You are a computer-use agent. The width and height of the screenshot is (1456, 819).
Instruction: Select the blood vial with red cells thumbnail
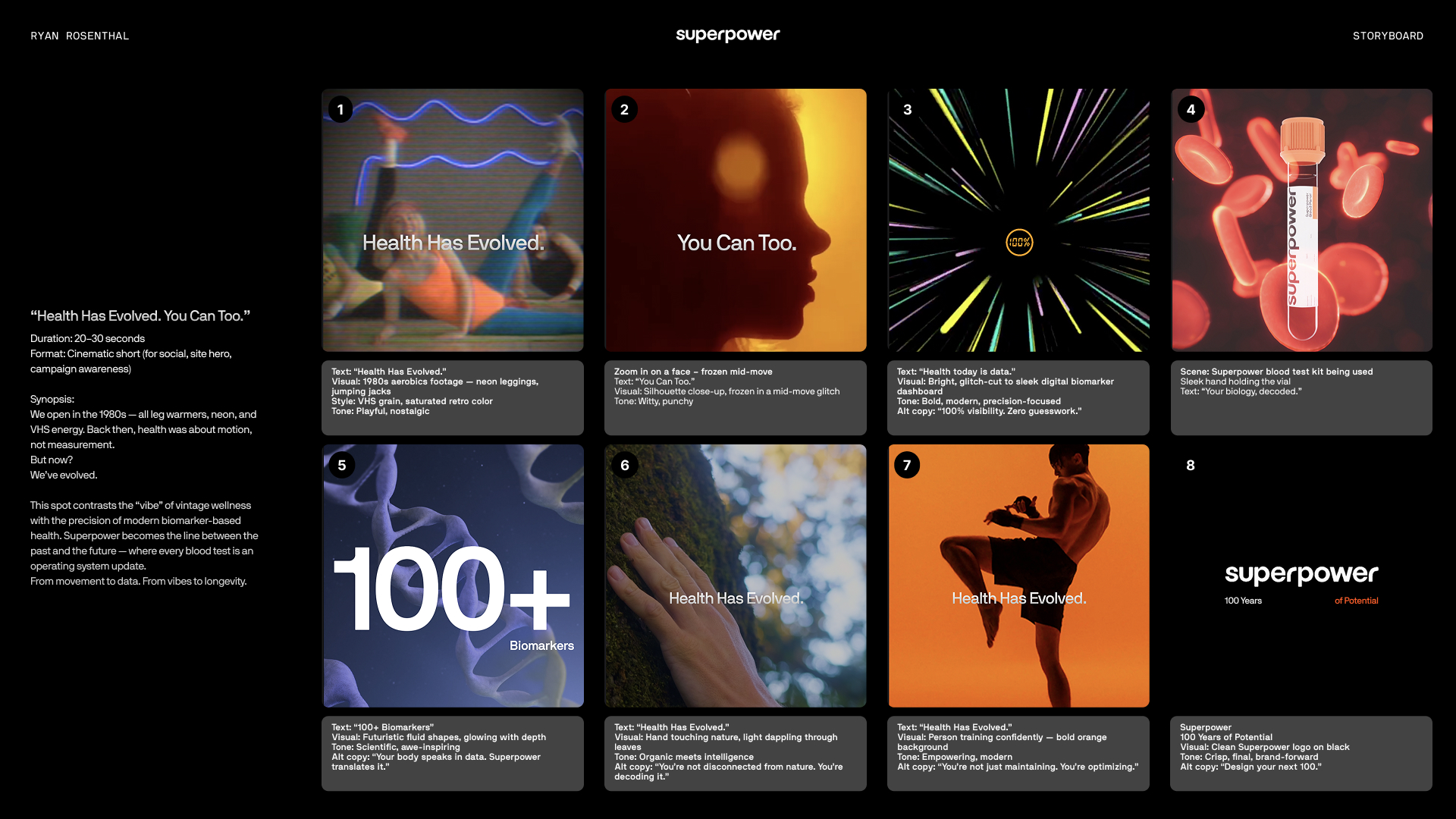point(1301,220)
